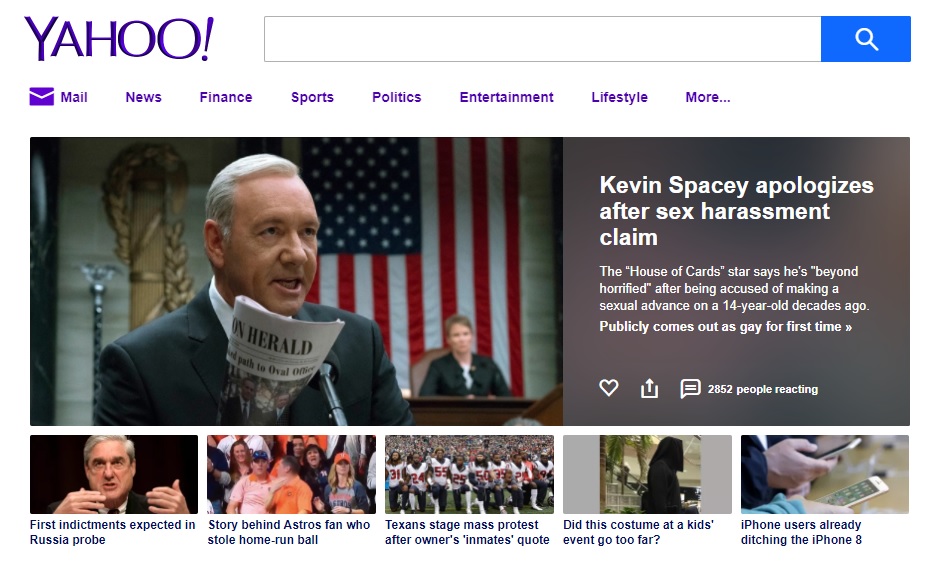
Task: Open the kids' event costume thumbnail
Action: (x=647, y=474)
